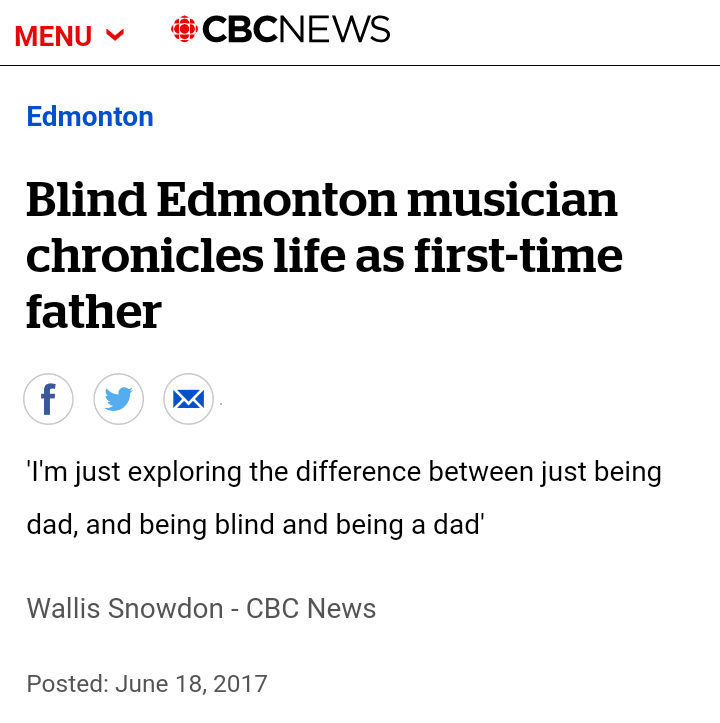
Task: Click the article headline's first line
Action: [321, 200]
